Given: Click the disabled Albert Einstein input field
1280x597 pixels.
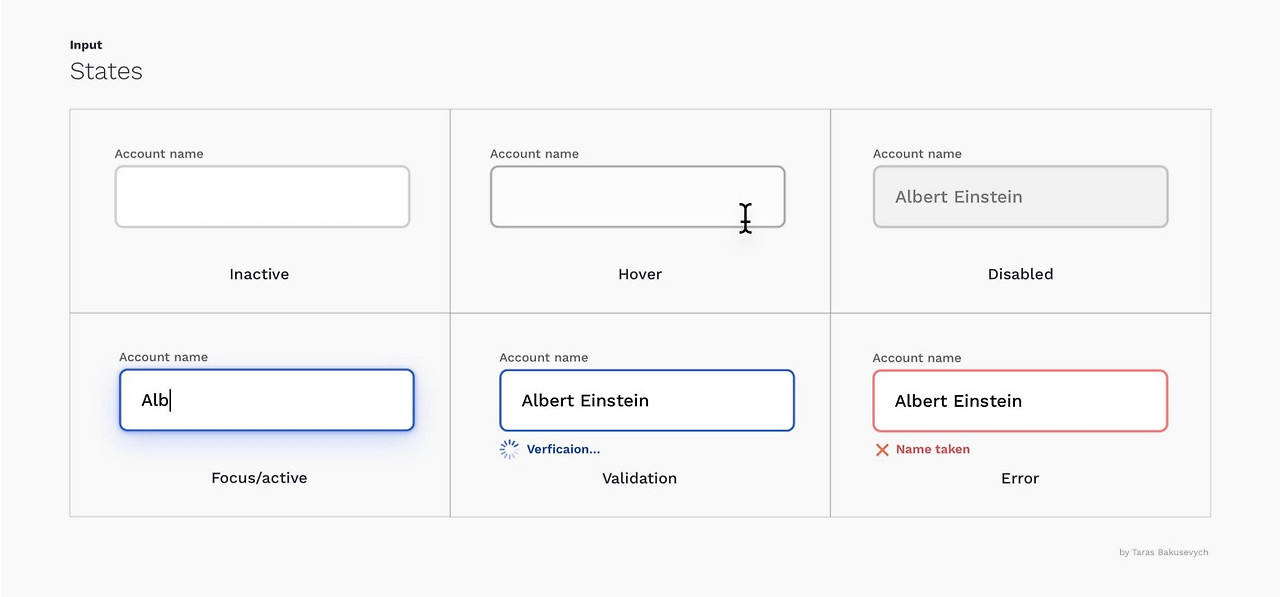Looking at the screenshot, I should click(1020, 197).
